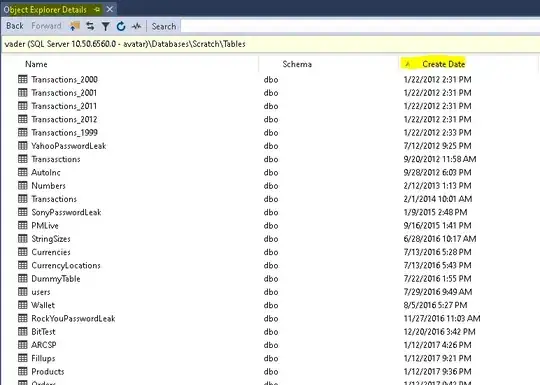Sort by the Name column header
540x385 pixels.
36,64
